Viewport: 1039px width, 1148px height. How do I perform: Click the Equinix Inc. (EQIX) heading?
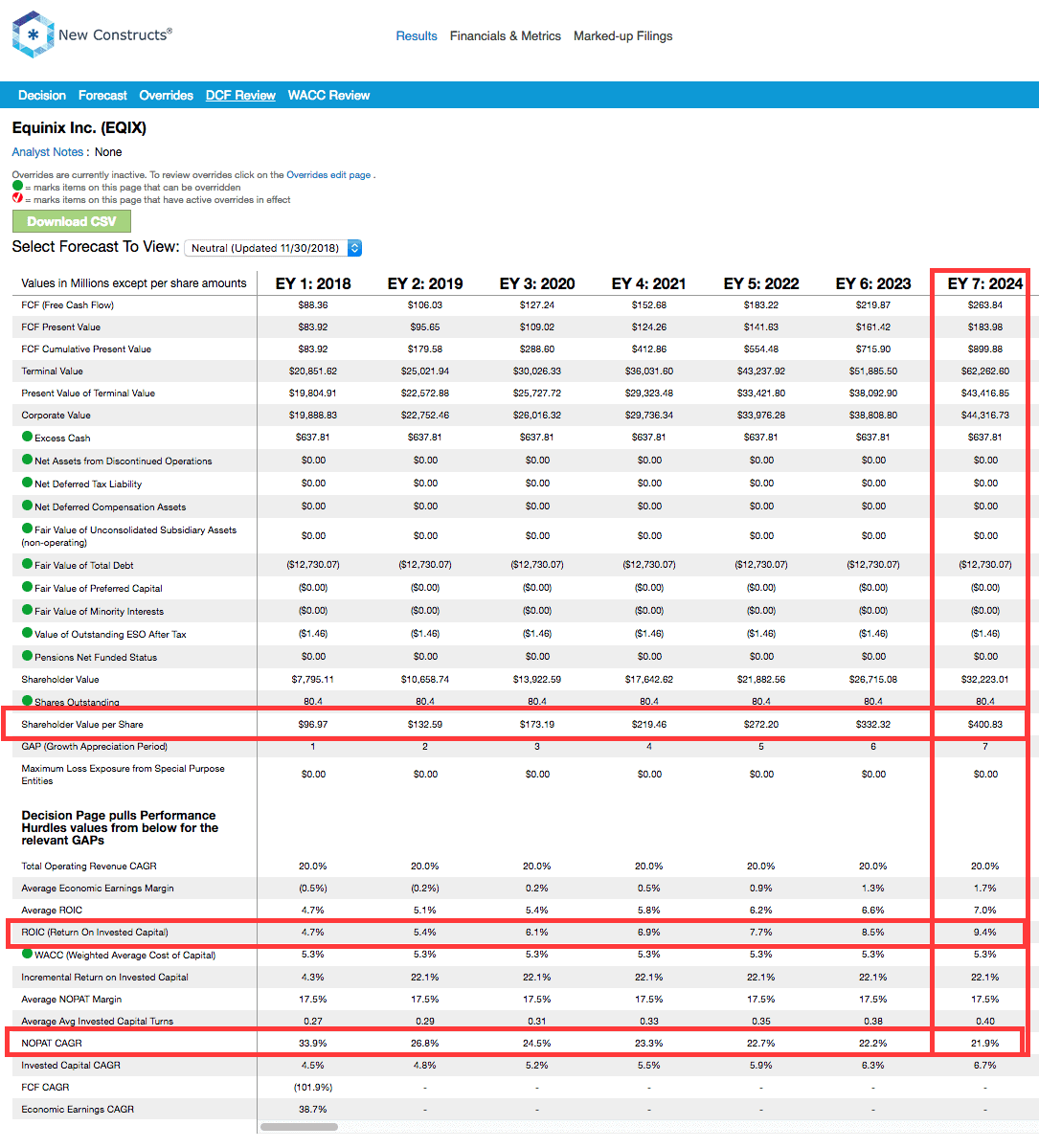coord(79,127)
